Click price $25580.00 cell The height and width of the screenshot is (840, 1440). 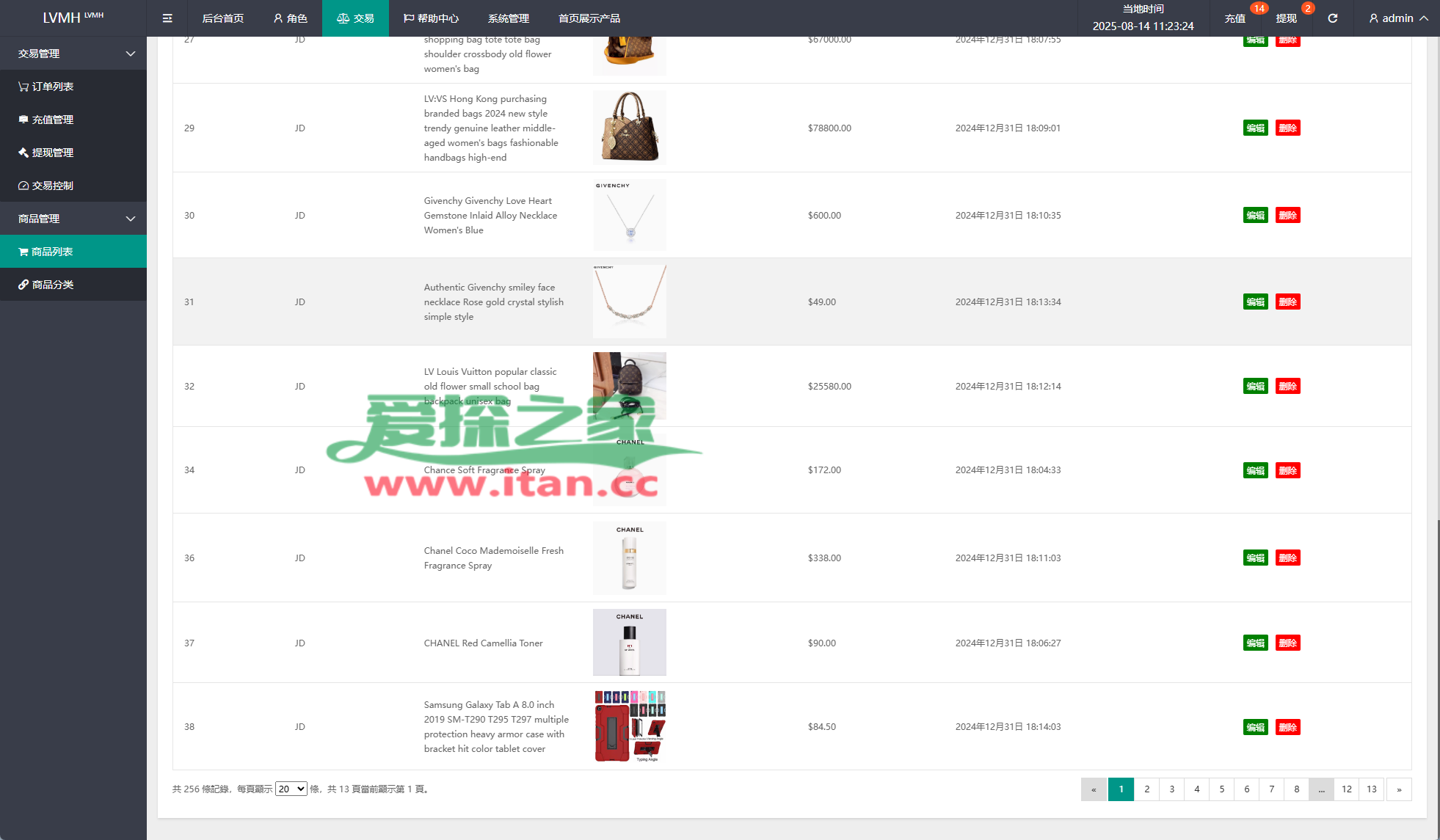point(829,387)
